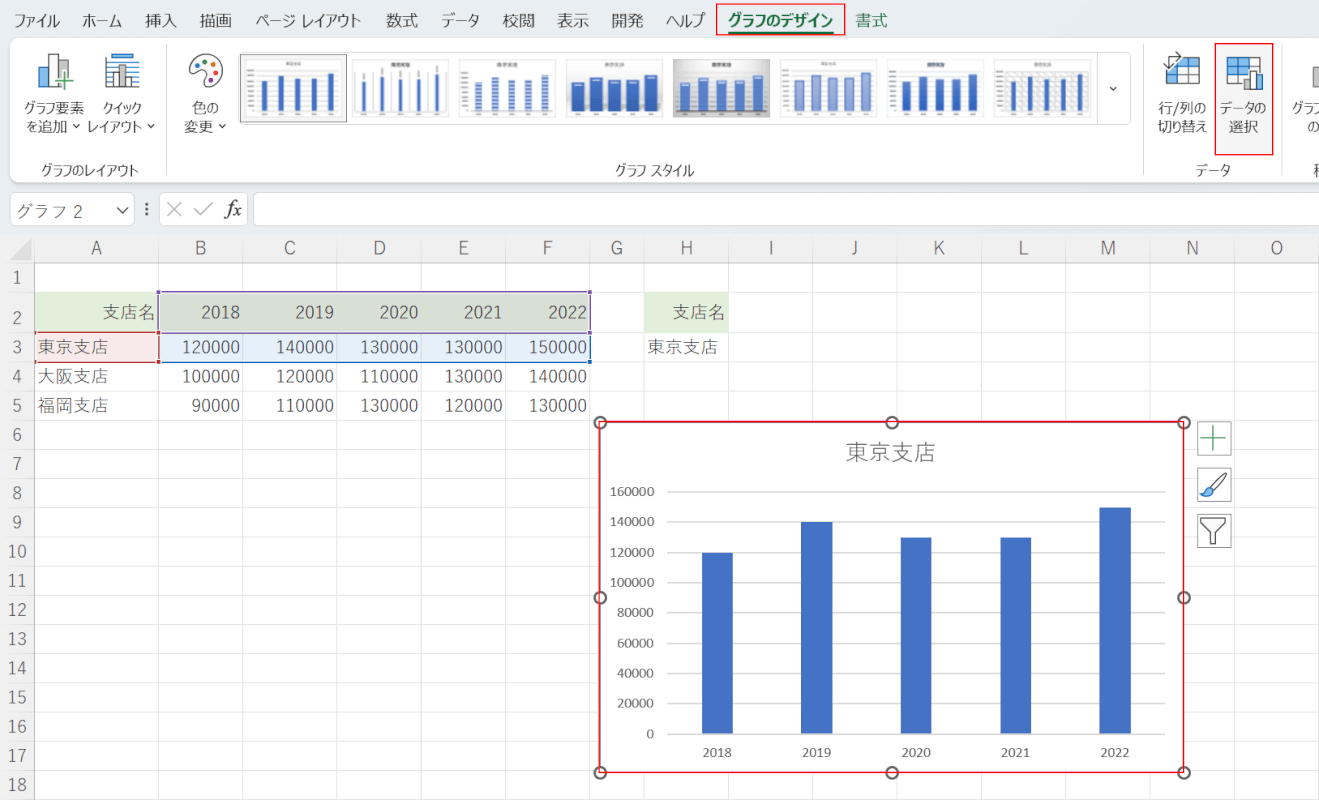
Task: Click the green plus chart elements button
Action: (1214, 438)
